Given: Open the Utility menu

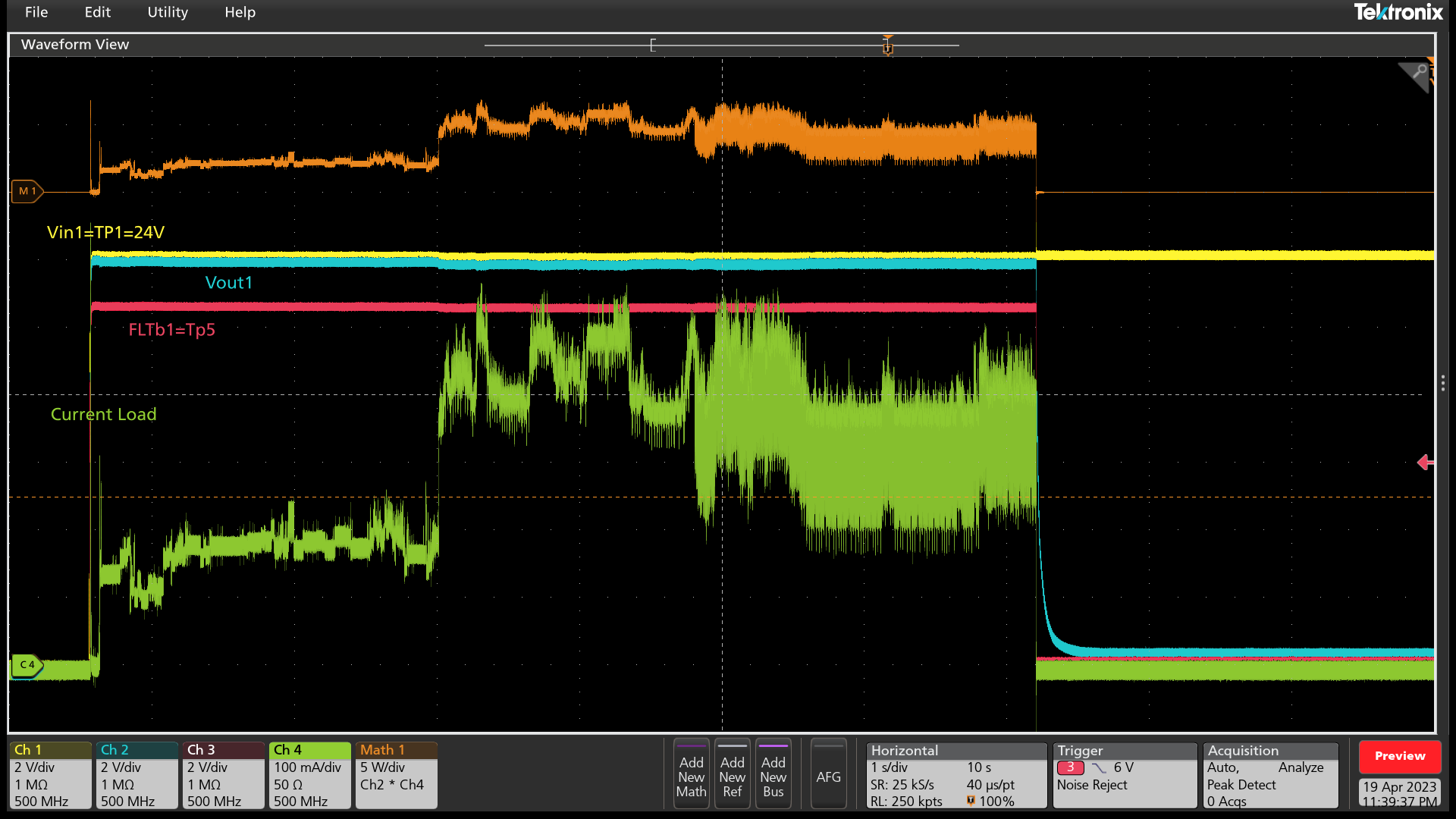Looking at the screenshot, I should pyautogui.click(x=168, y=12).
